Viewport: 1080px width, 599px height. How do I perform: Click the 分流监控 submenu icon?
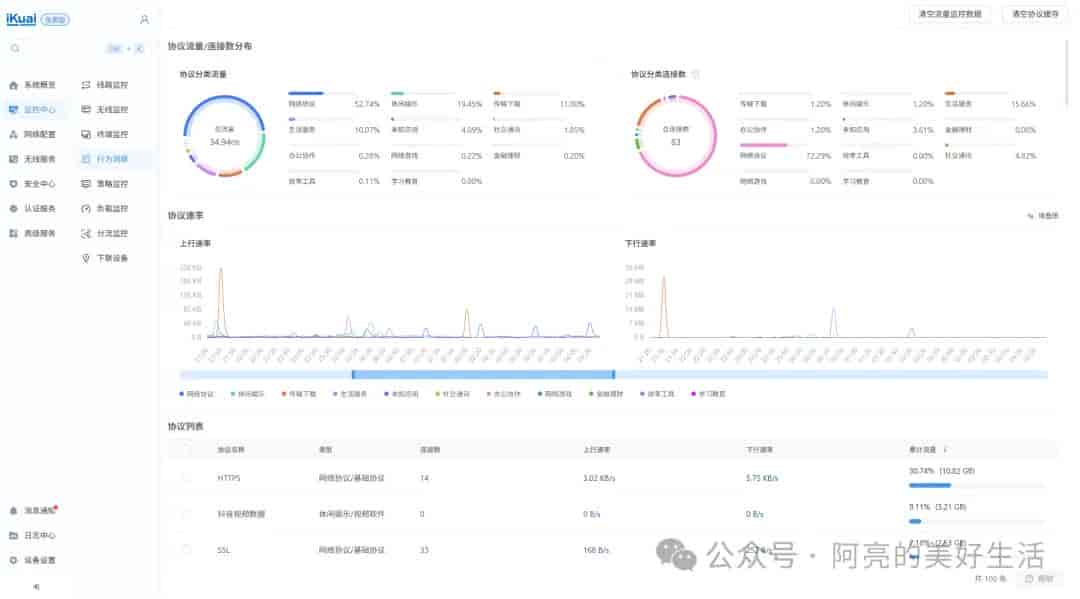(86, 233)
